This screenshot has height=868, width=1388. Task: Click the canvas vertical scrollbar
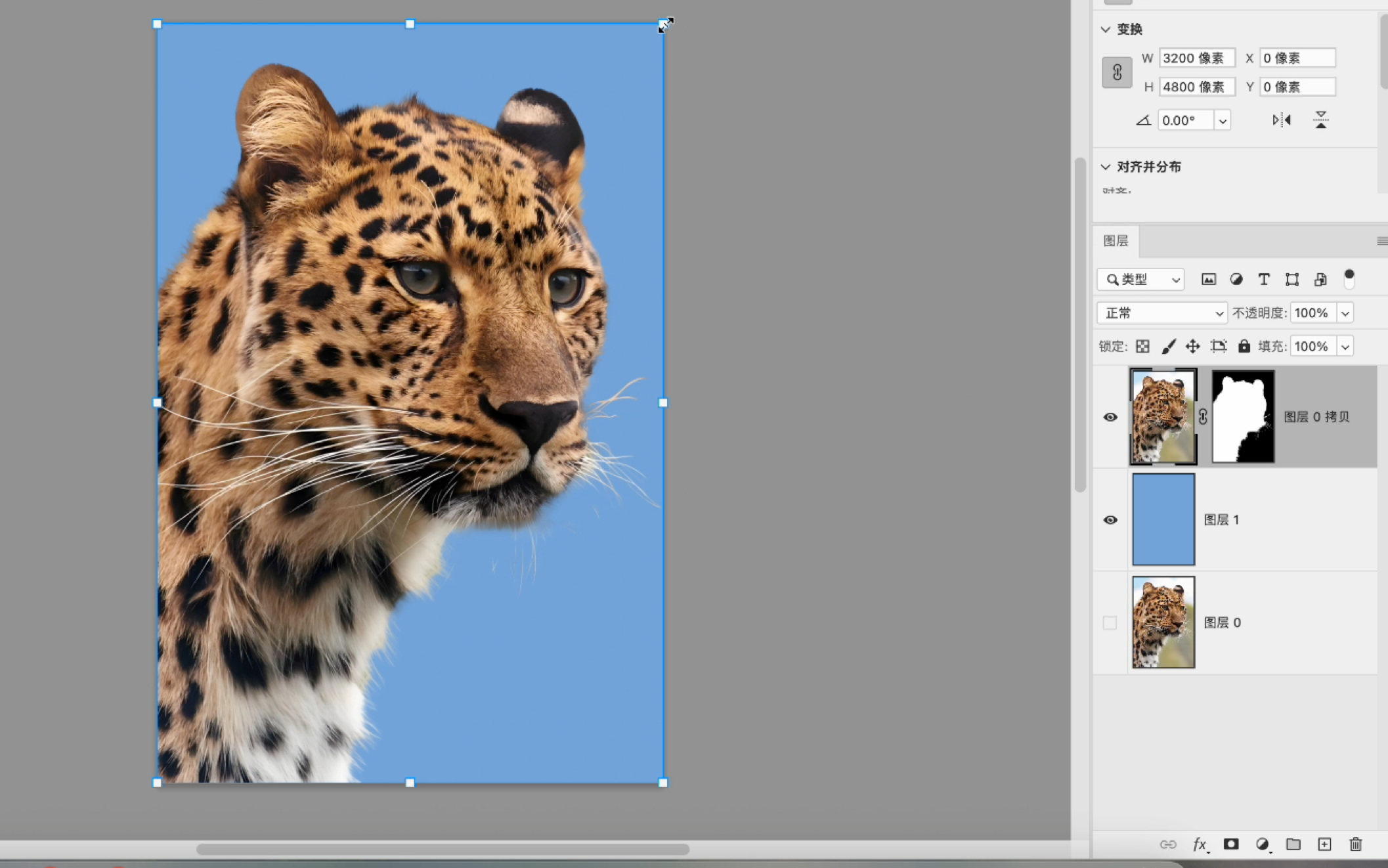tap(1080, 325)
